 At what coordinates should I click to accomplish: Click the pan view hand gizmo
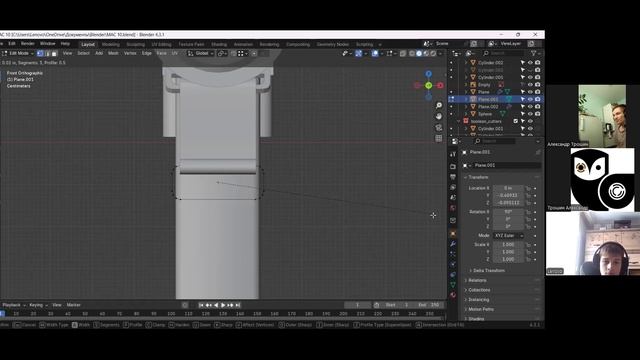pyautogui.click(x=439, y=116)
